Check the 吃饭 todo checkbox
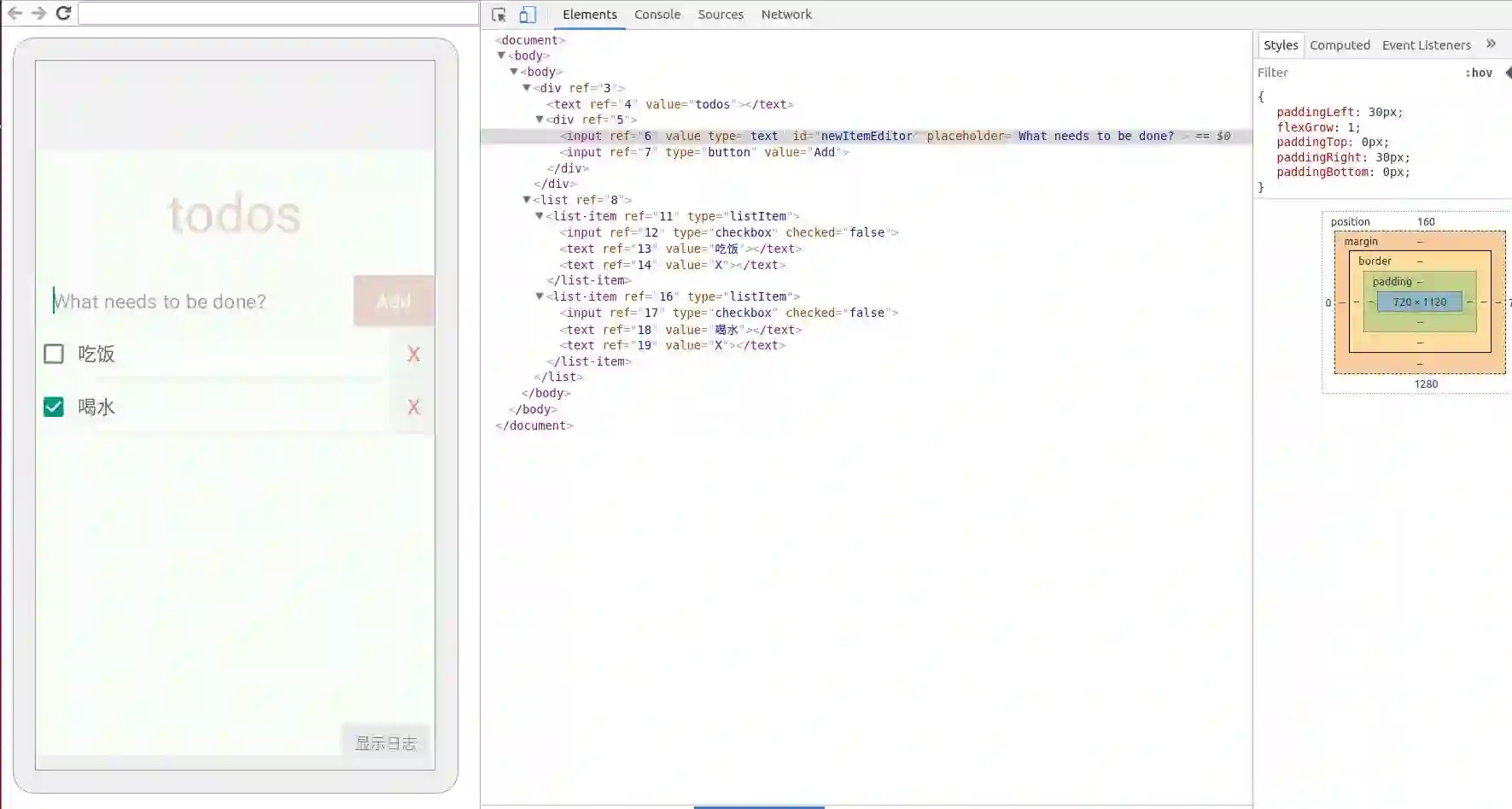Screen dimensions: 1512x809 pos(54,354)
